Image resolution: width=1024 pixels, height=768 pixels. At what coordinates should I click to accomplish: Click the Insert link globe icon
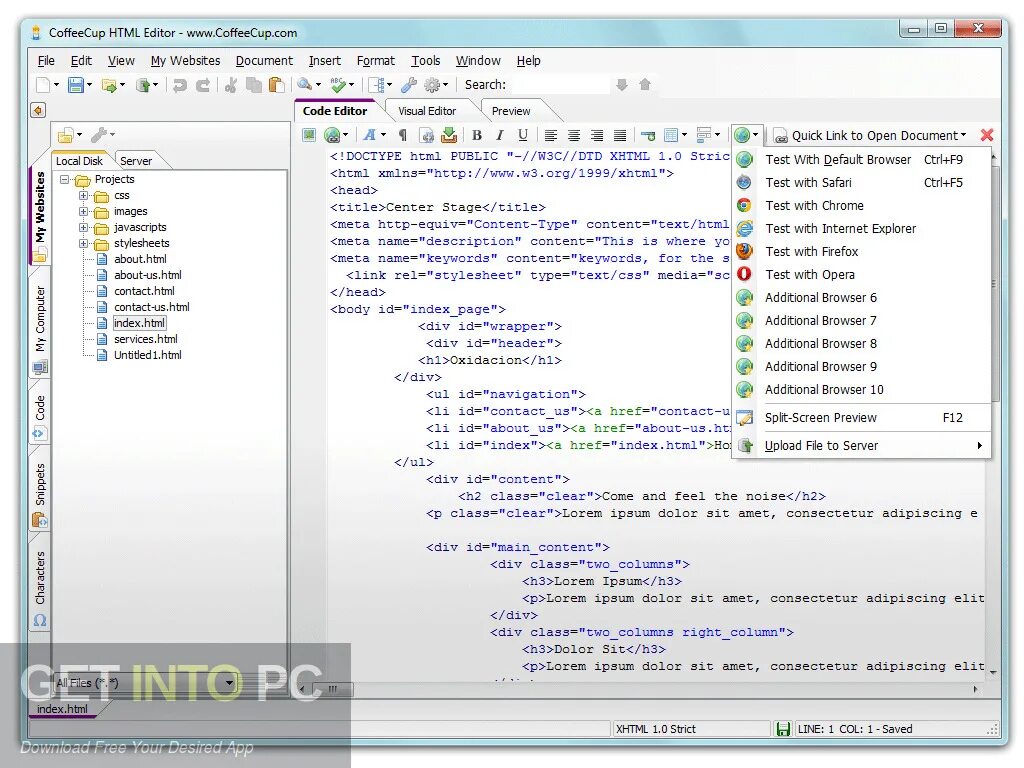332,135
